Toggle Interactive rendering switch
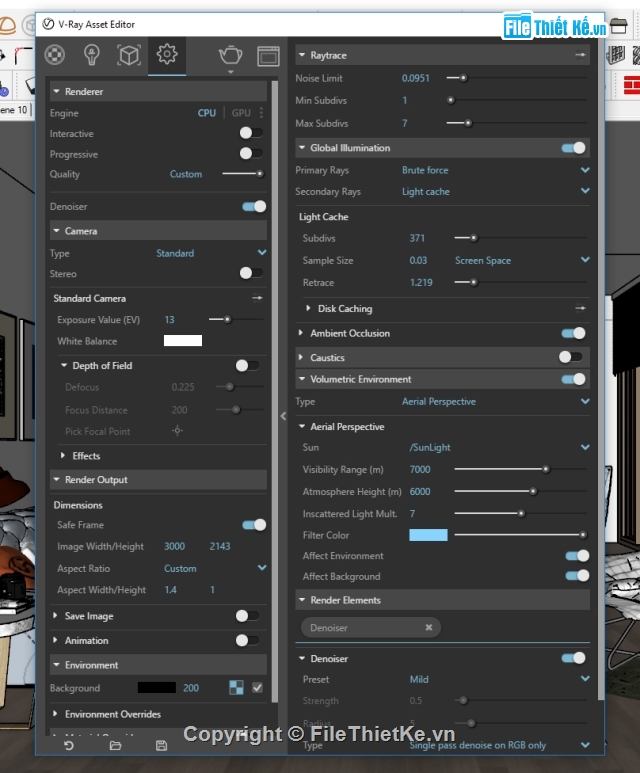The image size is (640, 773). (x=250, y=133)
